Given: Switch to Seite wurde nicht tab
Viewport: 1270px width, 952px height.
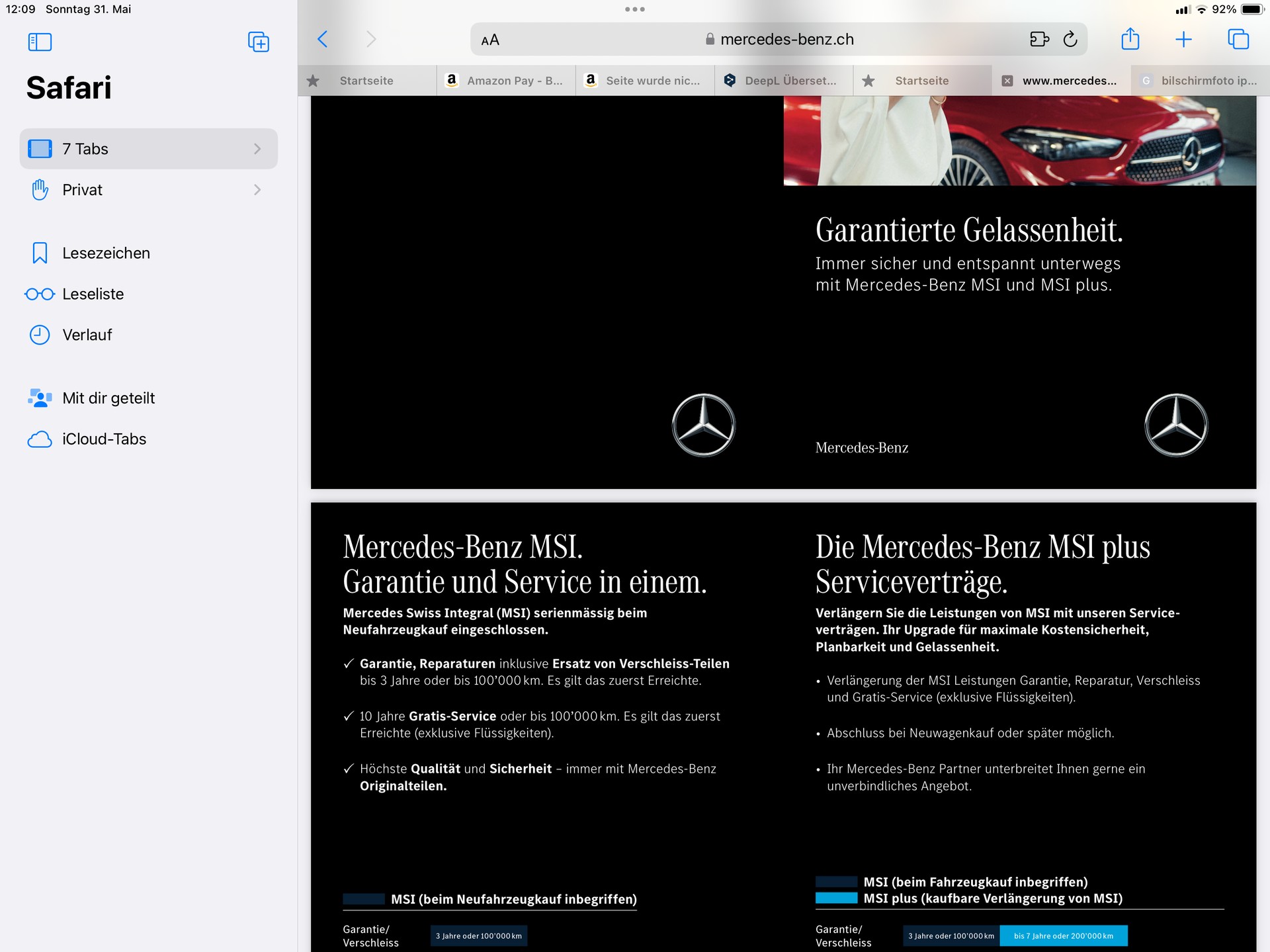Looking at the screenshot, I should (x=645, y=81).
